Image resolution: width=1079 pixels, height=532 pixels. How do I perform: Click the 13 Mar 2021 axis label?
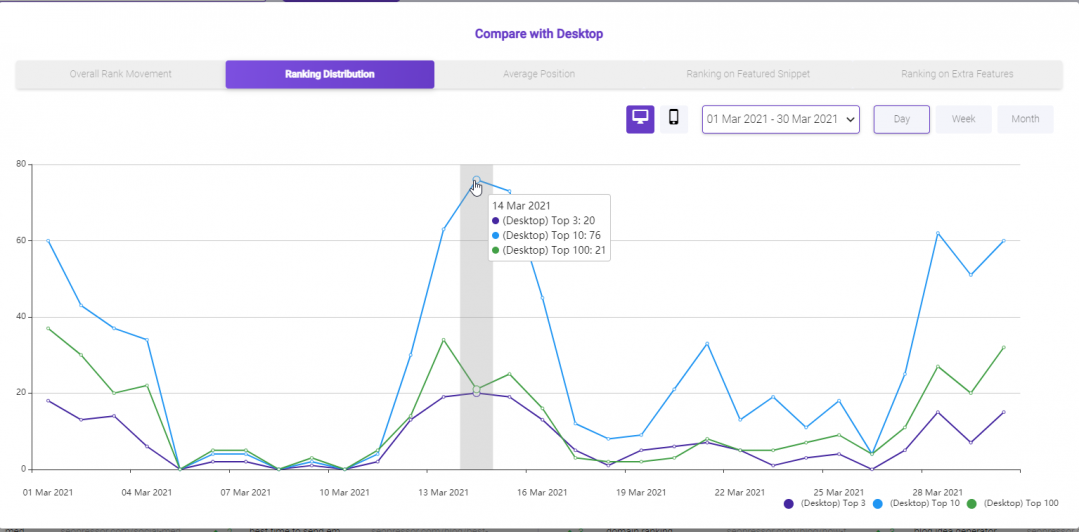[444, 493]
